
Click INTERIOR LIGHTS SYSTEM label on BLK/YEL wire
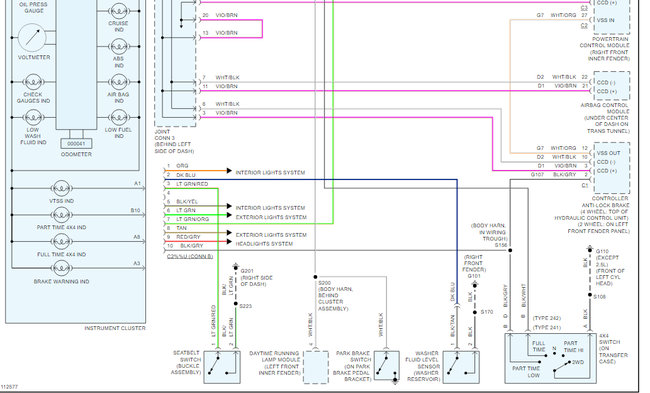pos(270,208)
